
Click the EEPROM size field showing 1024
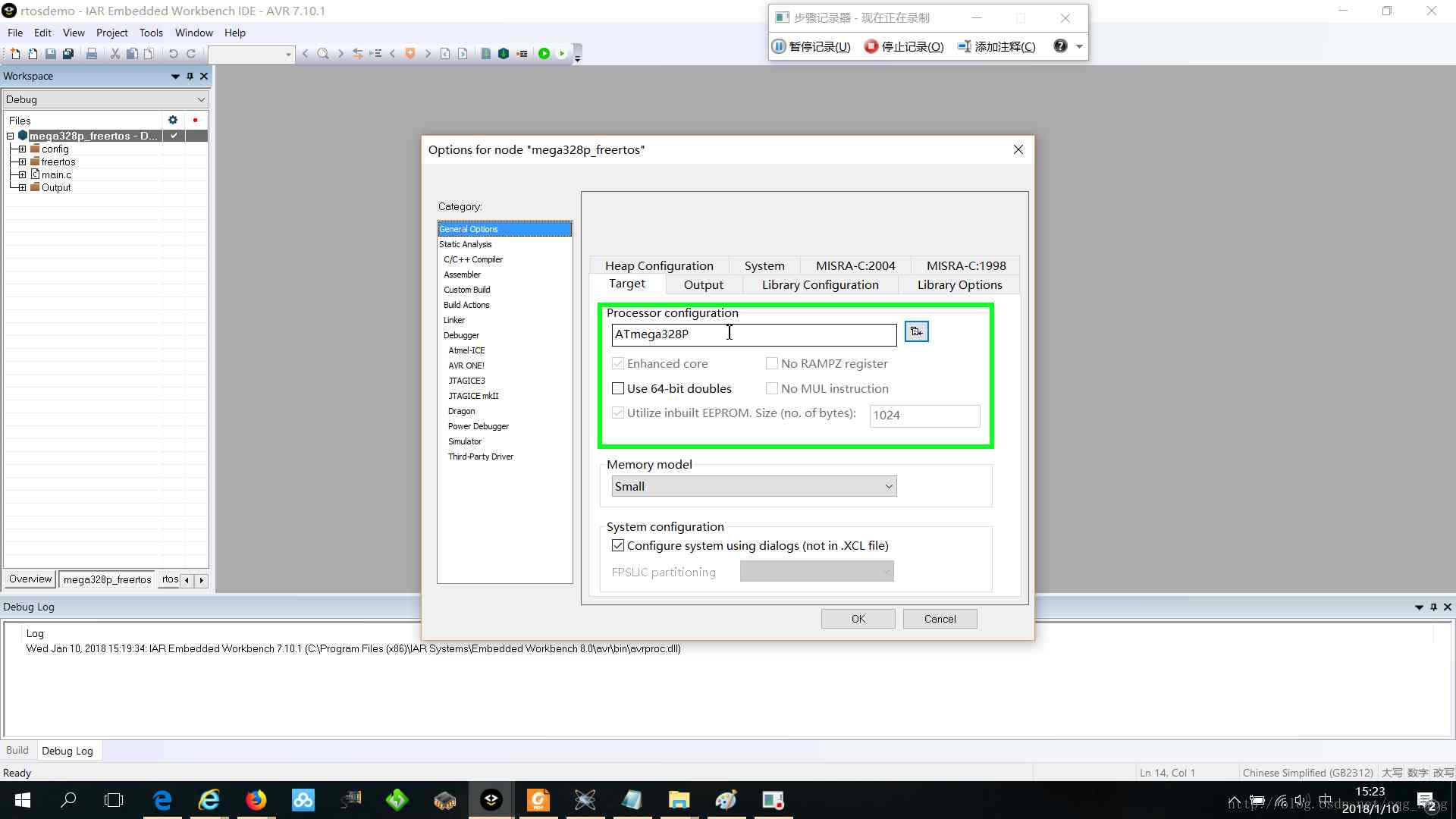(x=924, y=416)
